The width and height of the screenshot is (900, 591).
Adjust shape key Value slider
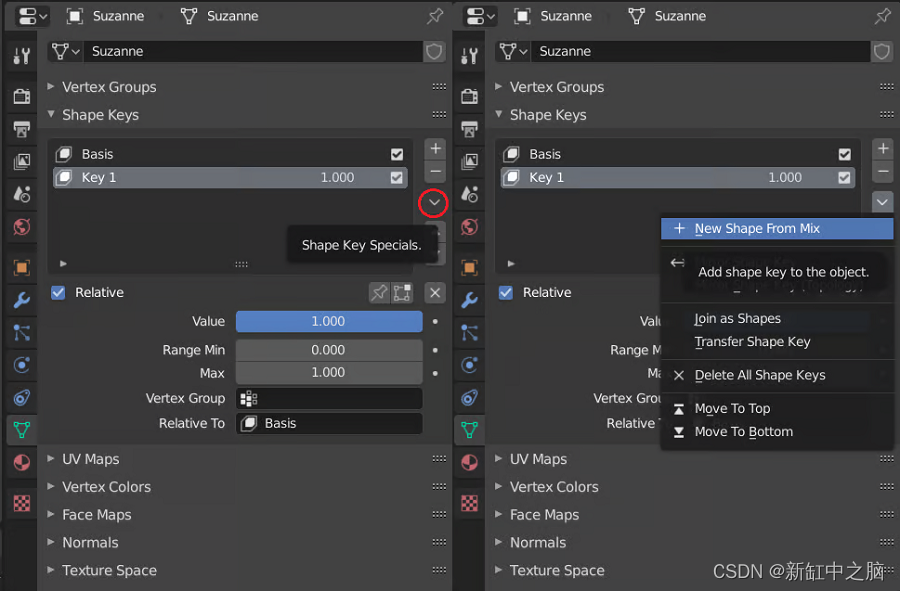pyautogui.click(x=329, y=321)
